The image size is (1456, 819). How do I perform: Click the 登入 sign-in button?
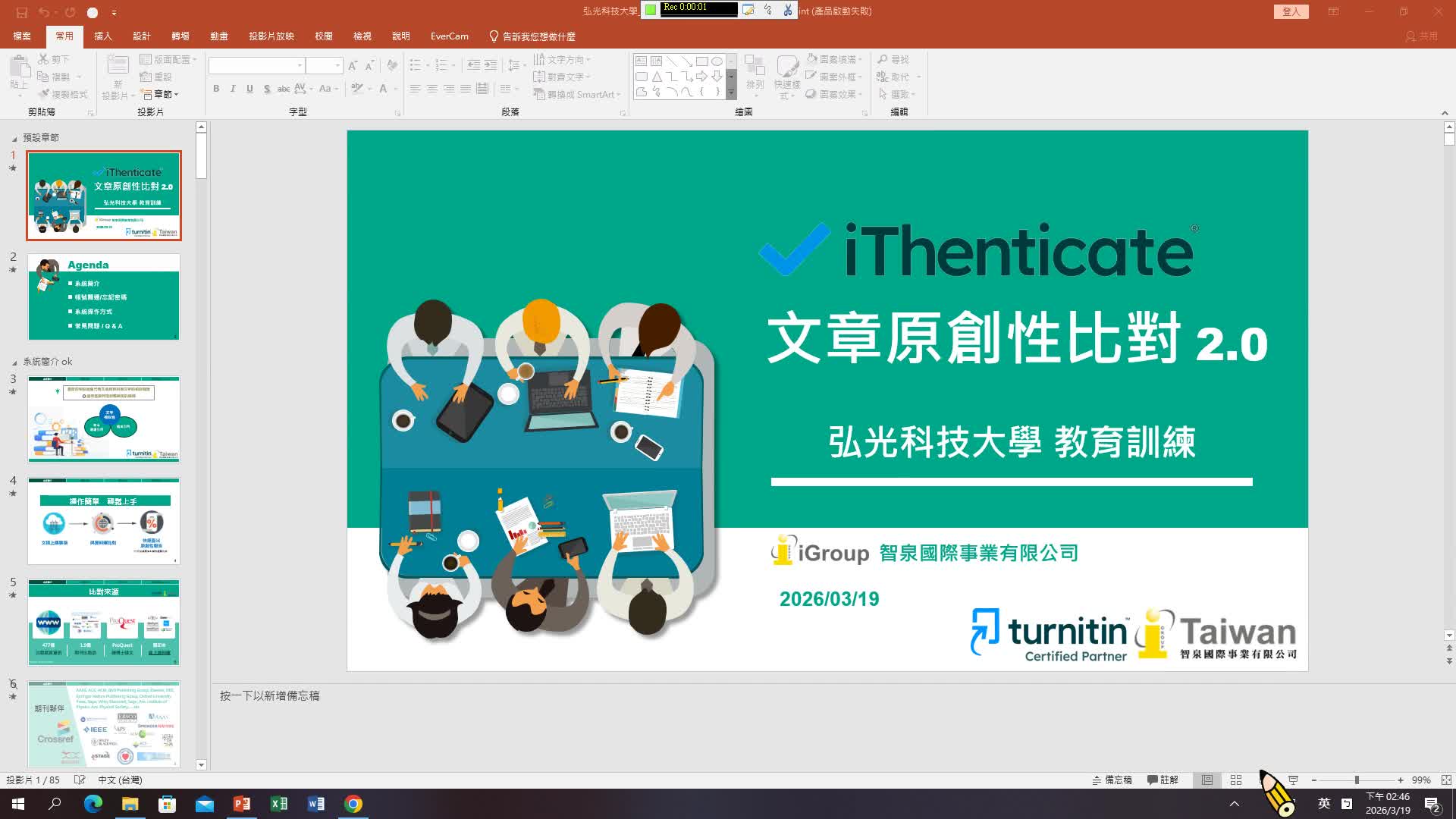click(x=1291, y=11)
